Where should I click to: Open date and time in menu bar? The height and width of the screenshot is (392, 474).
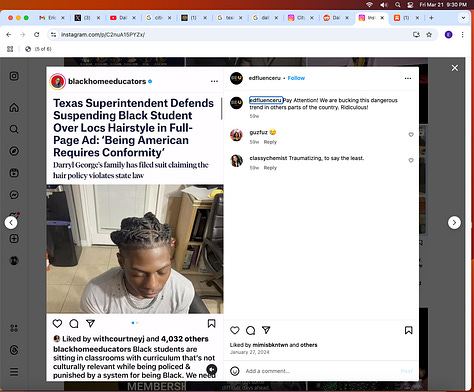tap(443, 5)
